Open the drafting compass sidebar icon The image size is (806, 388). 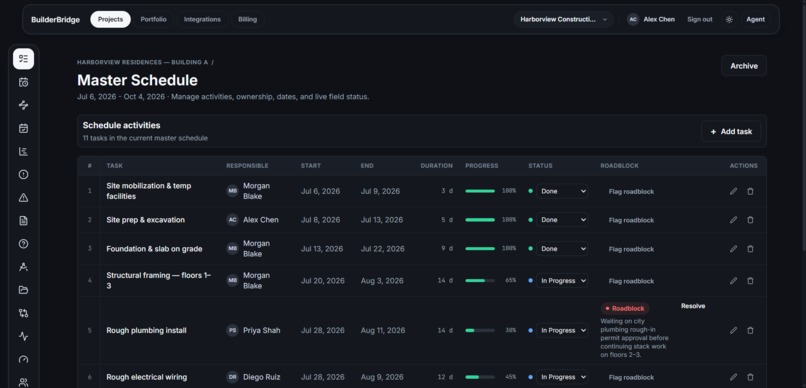tap(23, 267)
